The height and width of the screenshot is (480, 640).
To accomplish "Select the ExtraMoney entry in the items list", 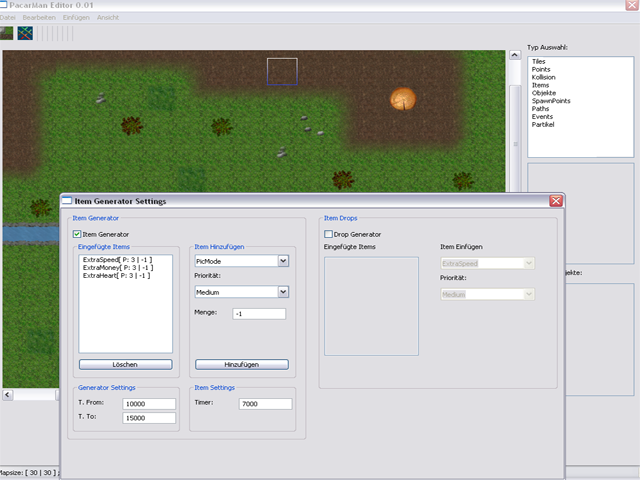I will tap(117, 267).
